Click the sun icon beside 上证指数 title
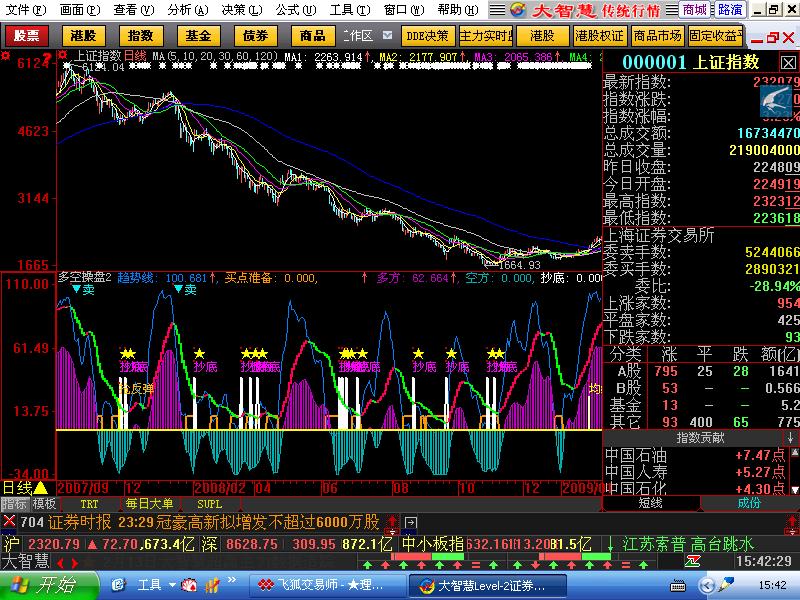The width and height of the screenshot is (800, 600). 63,55
